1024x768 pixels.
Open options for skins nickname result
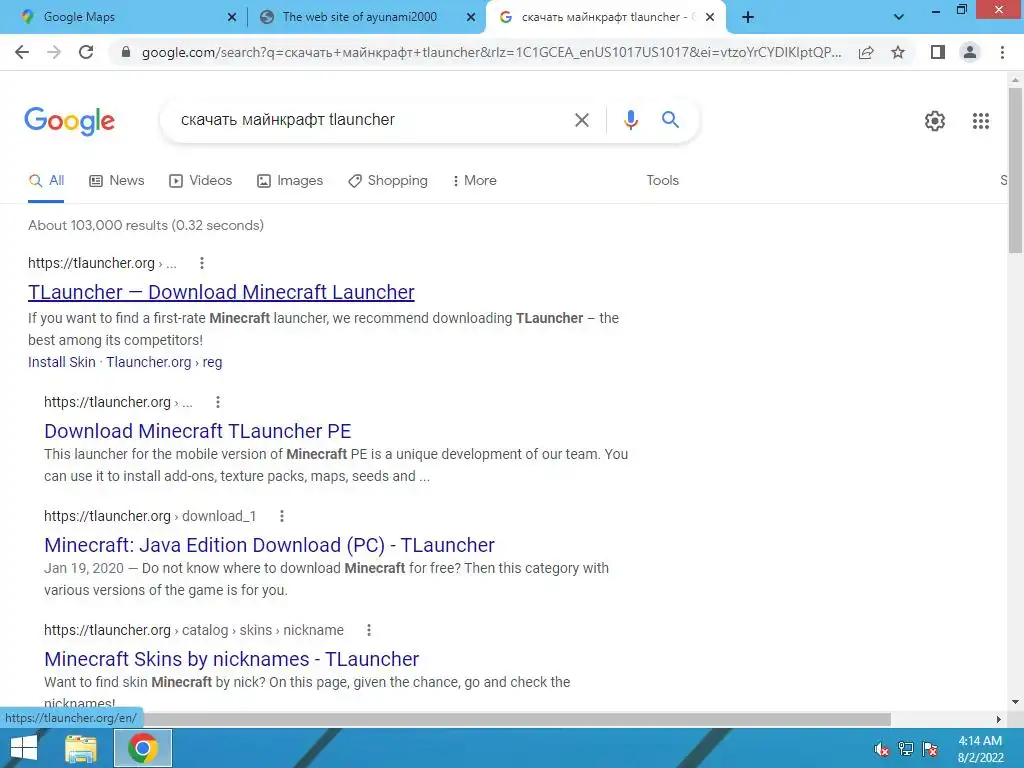[x=369, y=630]
